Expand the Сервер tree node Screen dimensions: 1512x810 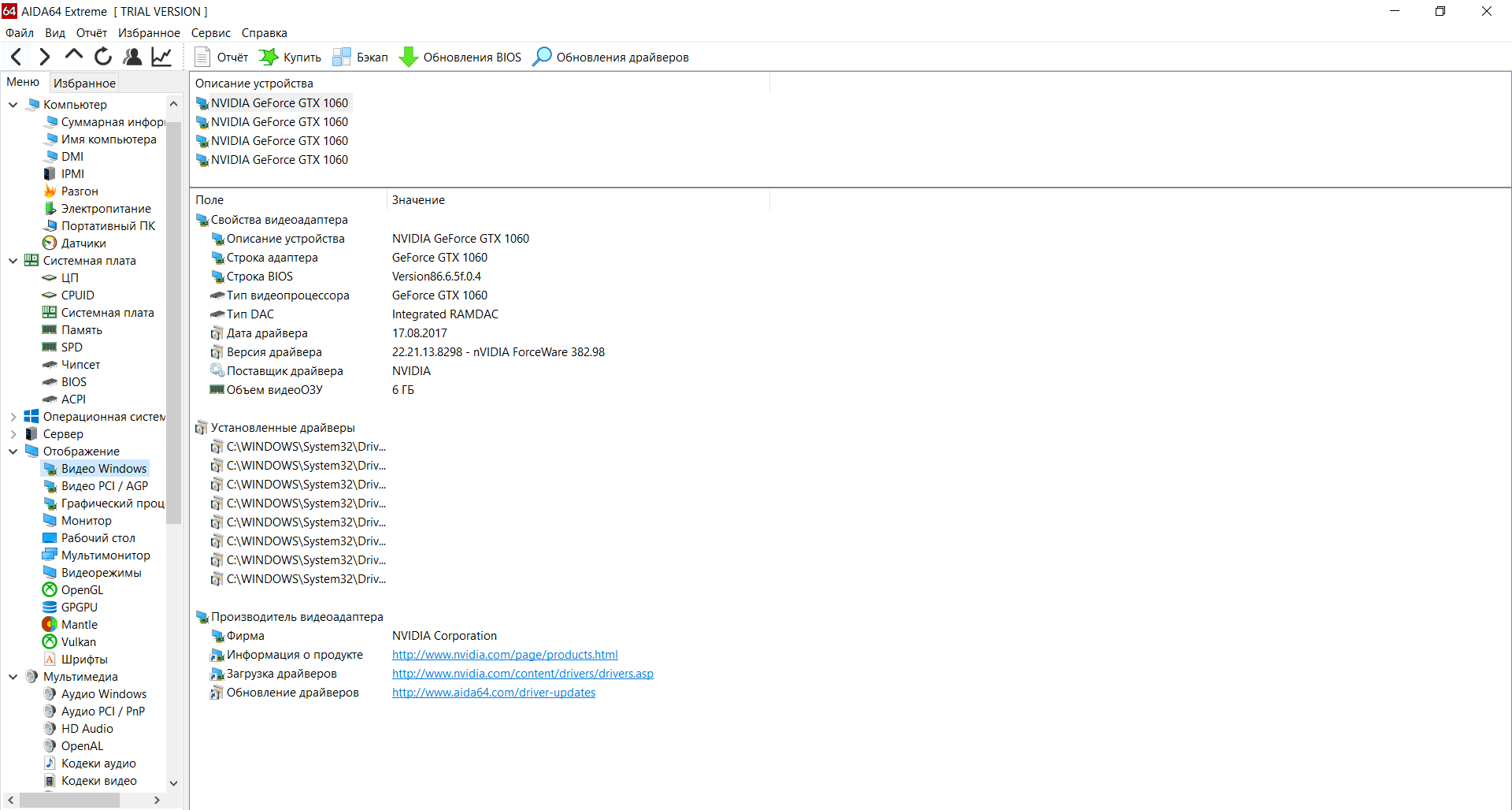pos(13,434)
